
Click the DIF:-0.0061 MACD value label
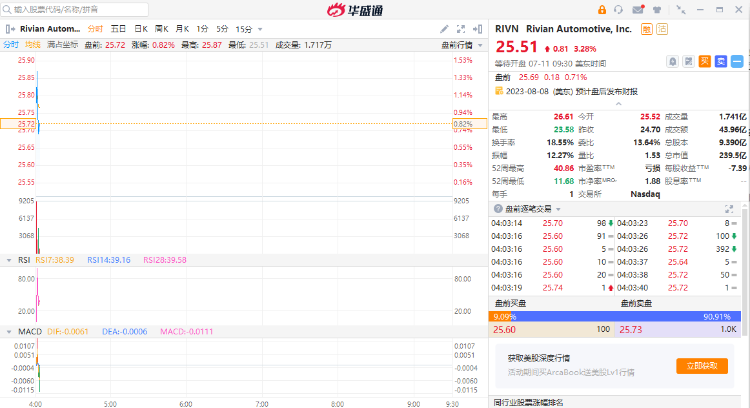tap(67, 331)
